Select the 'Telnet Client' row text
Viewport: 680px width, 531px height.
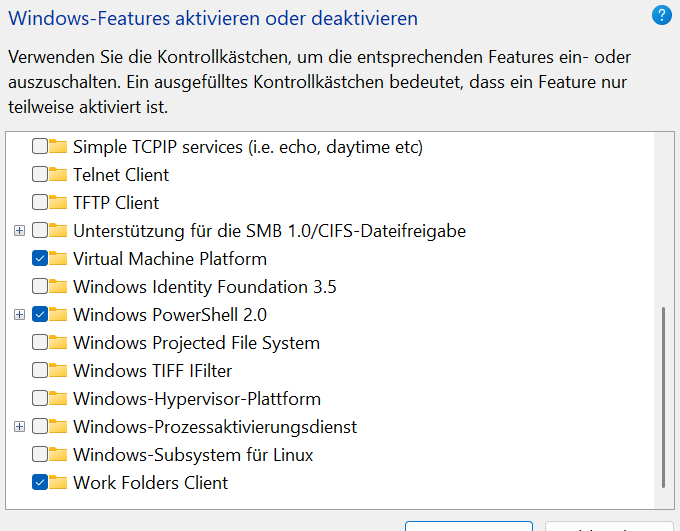pyautogui.click(x=121, y=174)
